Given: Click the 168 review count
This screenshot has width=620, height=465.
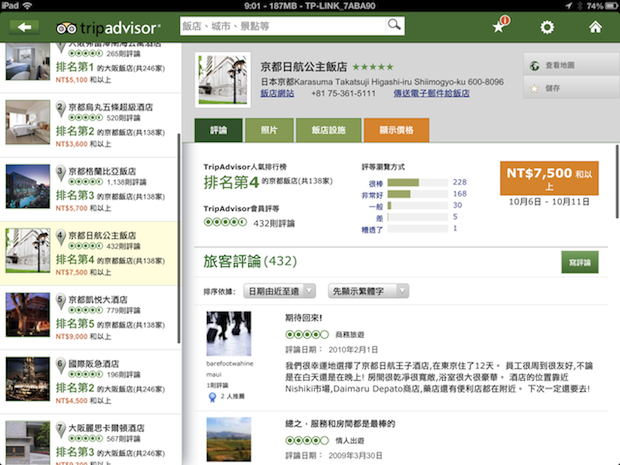Looking at the screenshot, I should coord(459,194).
